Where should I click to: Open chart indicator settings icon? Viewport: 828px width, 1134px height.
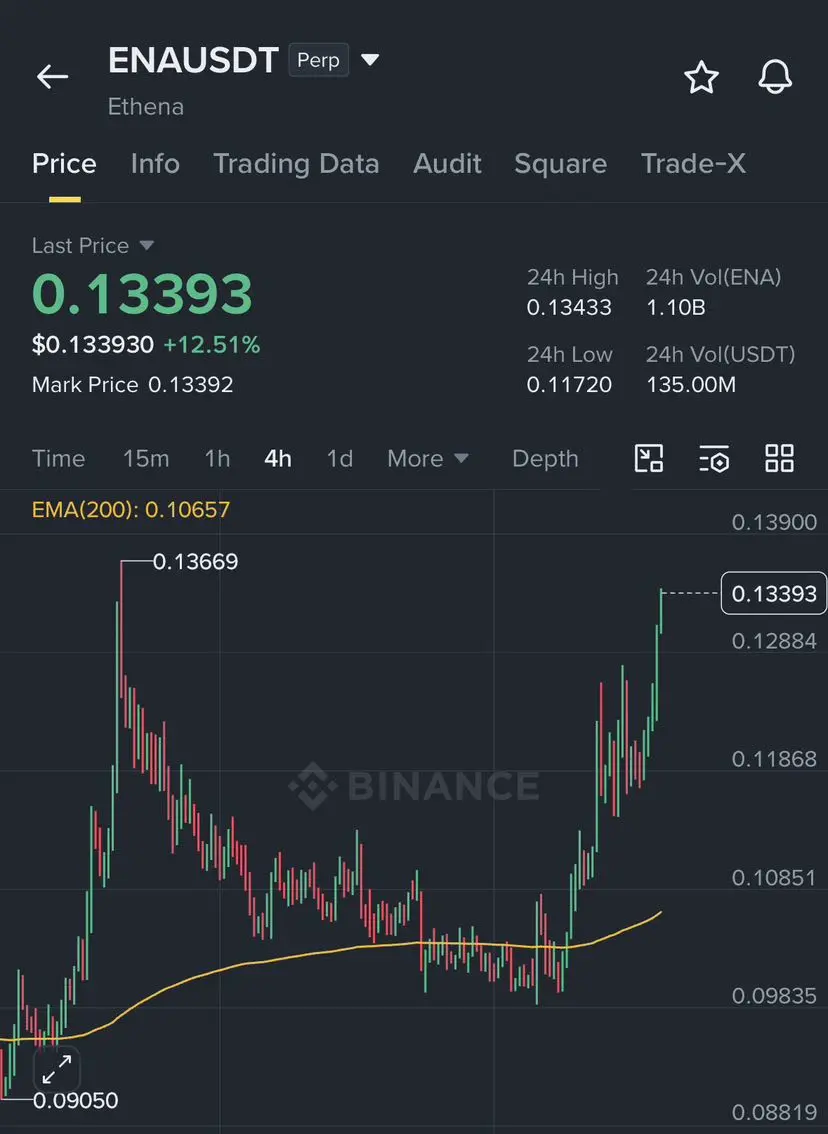point(714,459)
